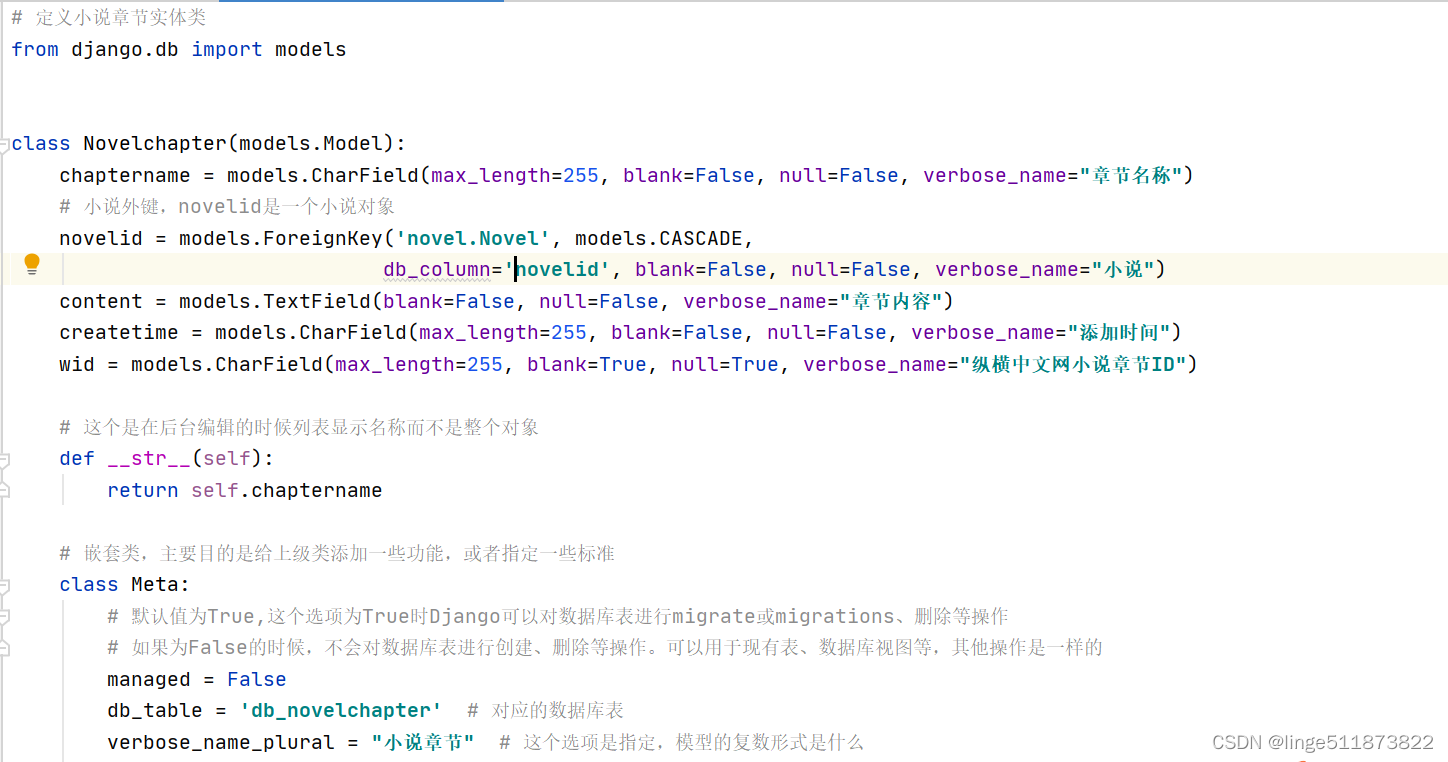Screen dimensions: 1448x762
Task: Click the comment '# 定义小说章节实体类'
Action: [109, 18]
